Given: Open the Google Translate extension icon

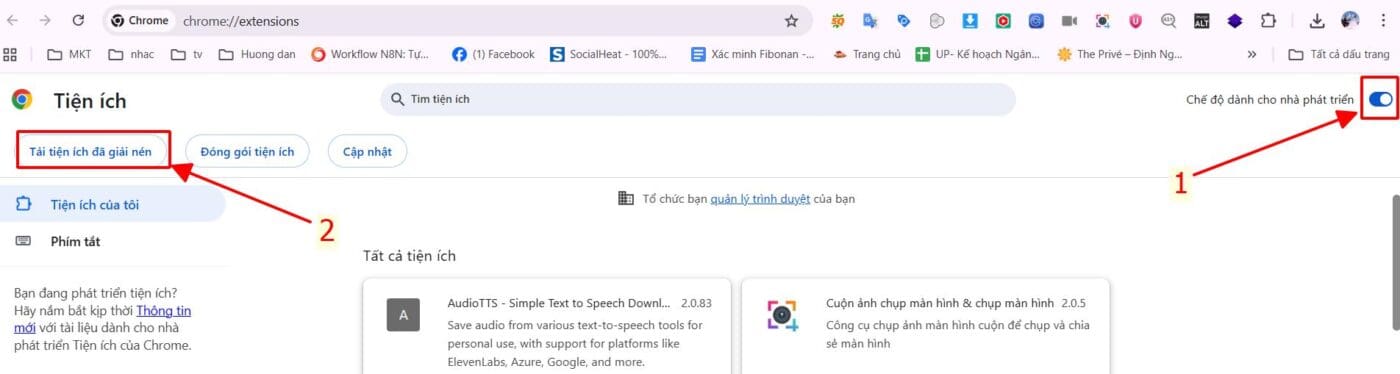Looking at the screenshot, I should pyautogui.click(x=870, y=20).
